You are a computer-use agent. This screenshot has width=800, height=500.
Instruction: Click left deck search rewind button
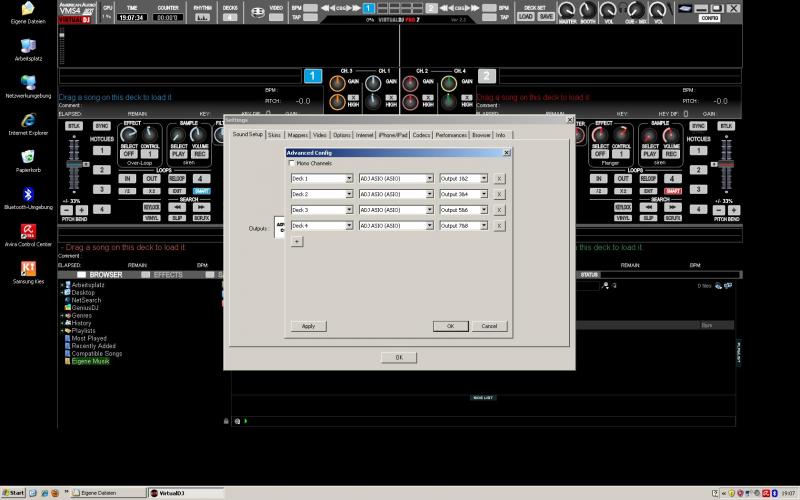click(x=177, y=207)
